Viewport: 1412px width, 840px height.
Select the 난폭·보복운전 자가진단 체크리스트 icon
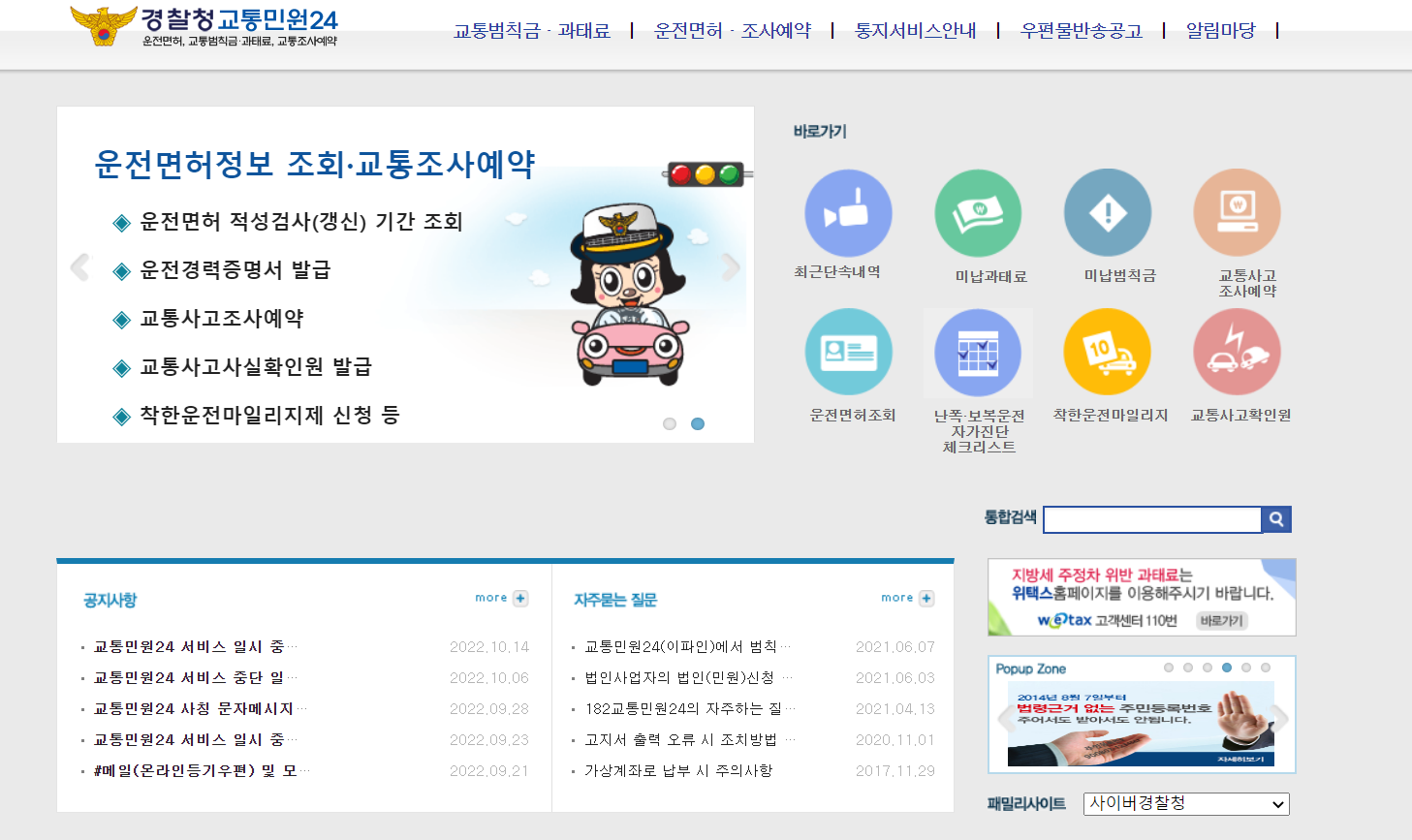coord(978,351)
